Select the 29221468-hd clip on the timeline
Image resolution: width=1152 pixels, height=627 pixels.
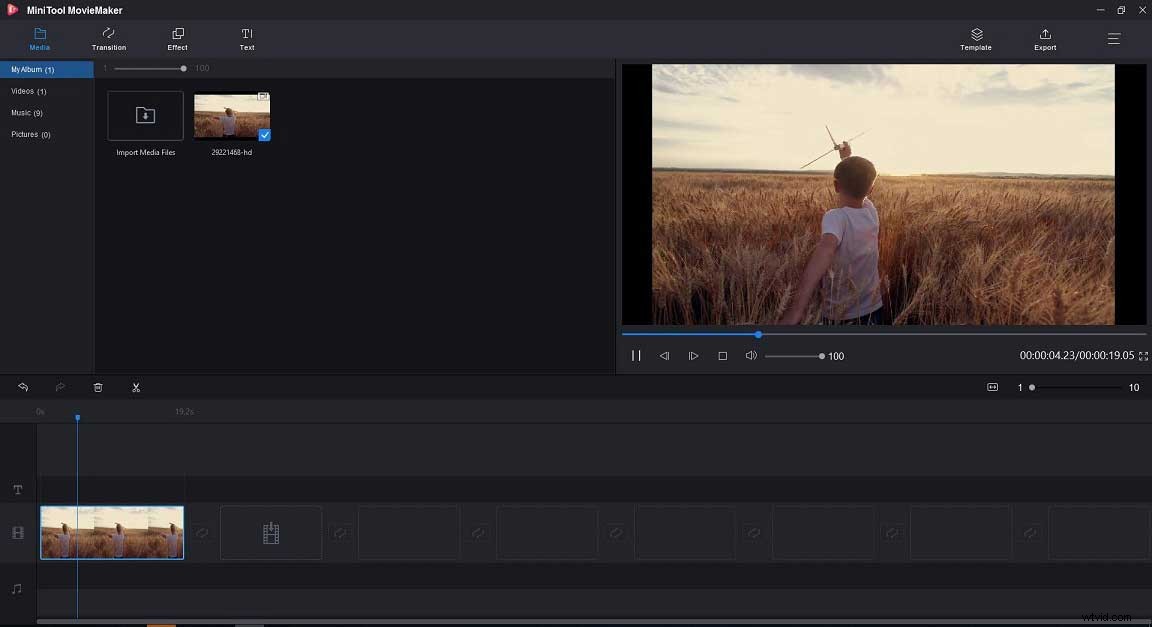pos(111,532)
